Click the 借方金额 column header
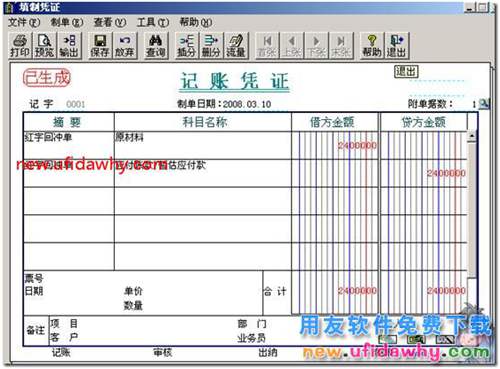The height and width of the screenshot is (369, 500). tap(335, 122)
